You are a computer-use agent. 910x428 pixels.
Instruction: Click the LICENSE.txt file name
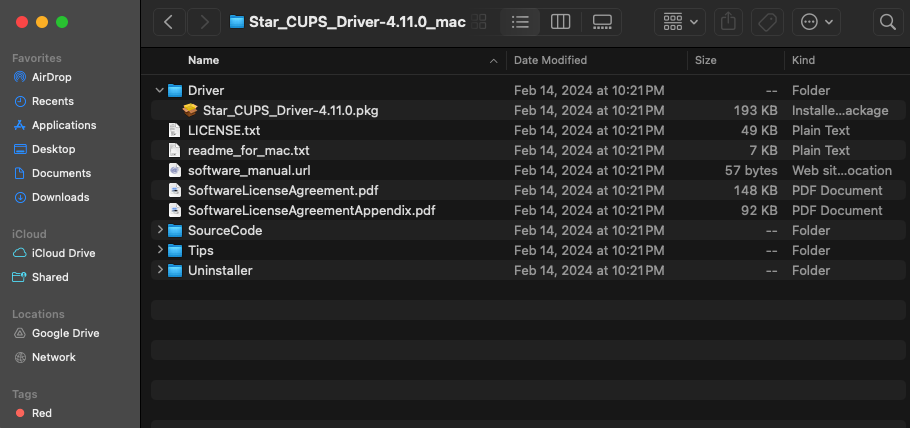pos(224,130)
